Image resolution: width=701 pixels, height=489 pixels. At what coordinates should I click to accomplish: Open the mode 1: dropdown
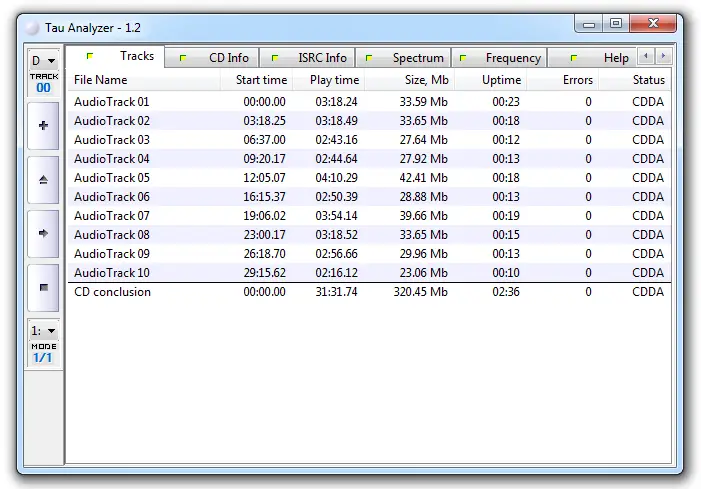coord(43,331)
